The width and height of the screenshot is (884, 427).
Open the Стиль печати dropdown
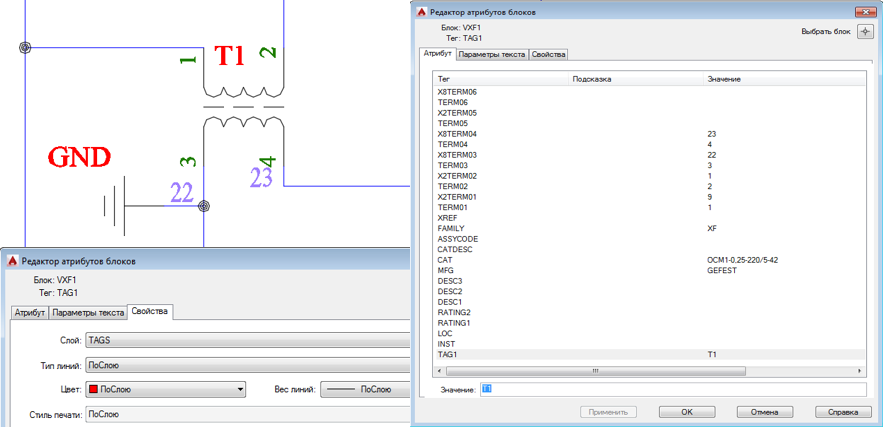[247, 414]
